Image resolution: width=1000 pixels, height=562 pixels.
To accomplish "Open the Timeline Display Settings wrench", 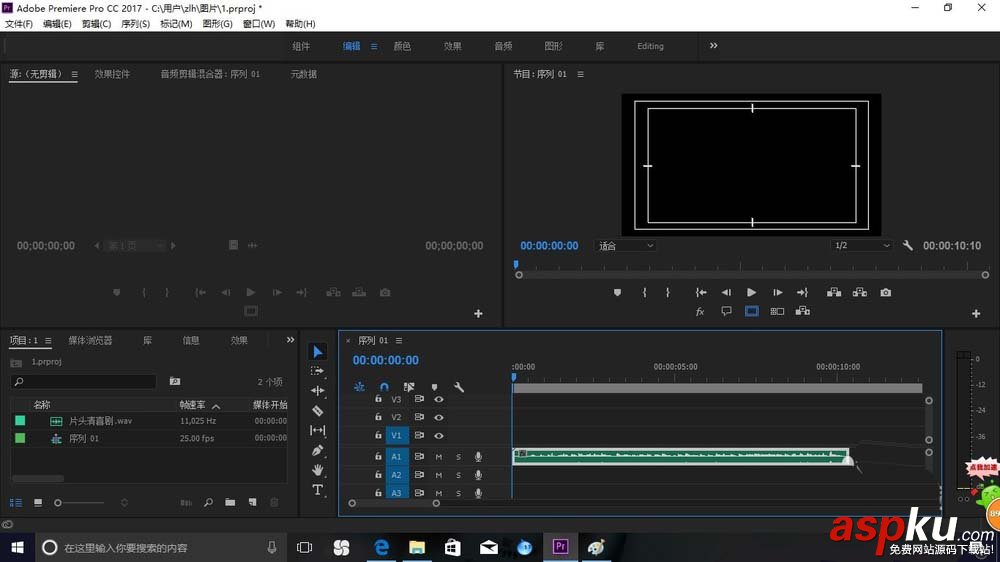I will (x=459, y=387).
